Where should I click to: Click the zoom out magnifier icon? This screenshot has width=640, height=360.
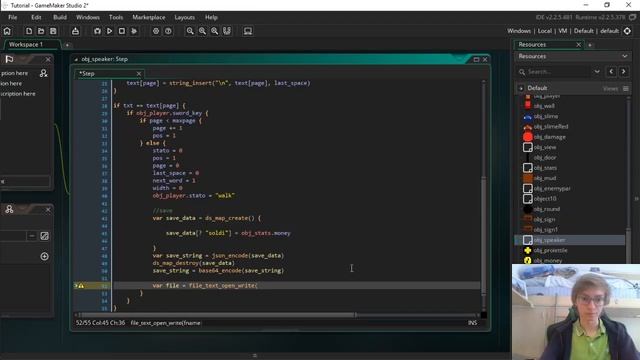click(x=190, y=31)
